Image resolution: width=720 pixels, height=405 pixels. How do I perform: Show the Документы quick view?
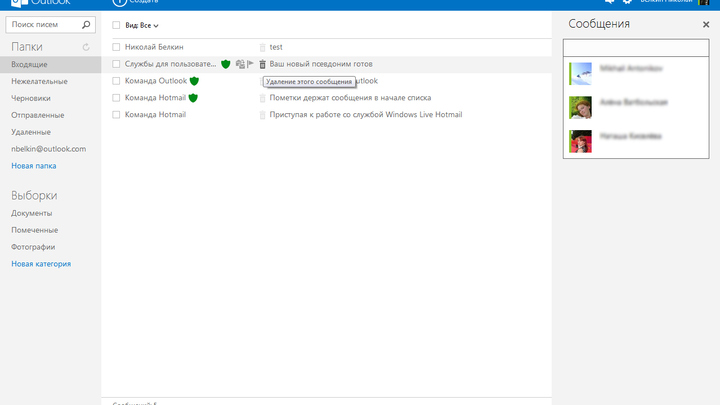tap(32, 213)
